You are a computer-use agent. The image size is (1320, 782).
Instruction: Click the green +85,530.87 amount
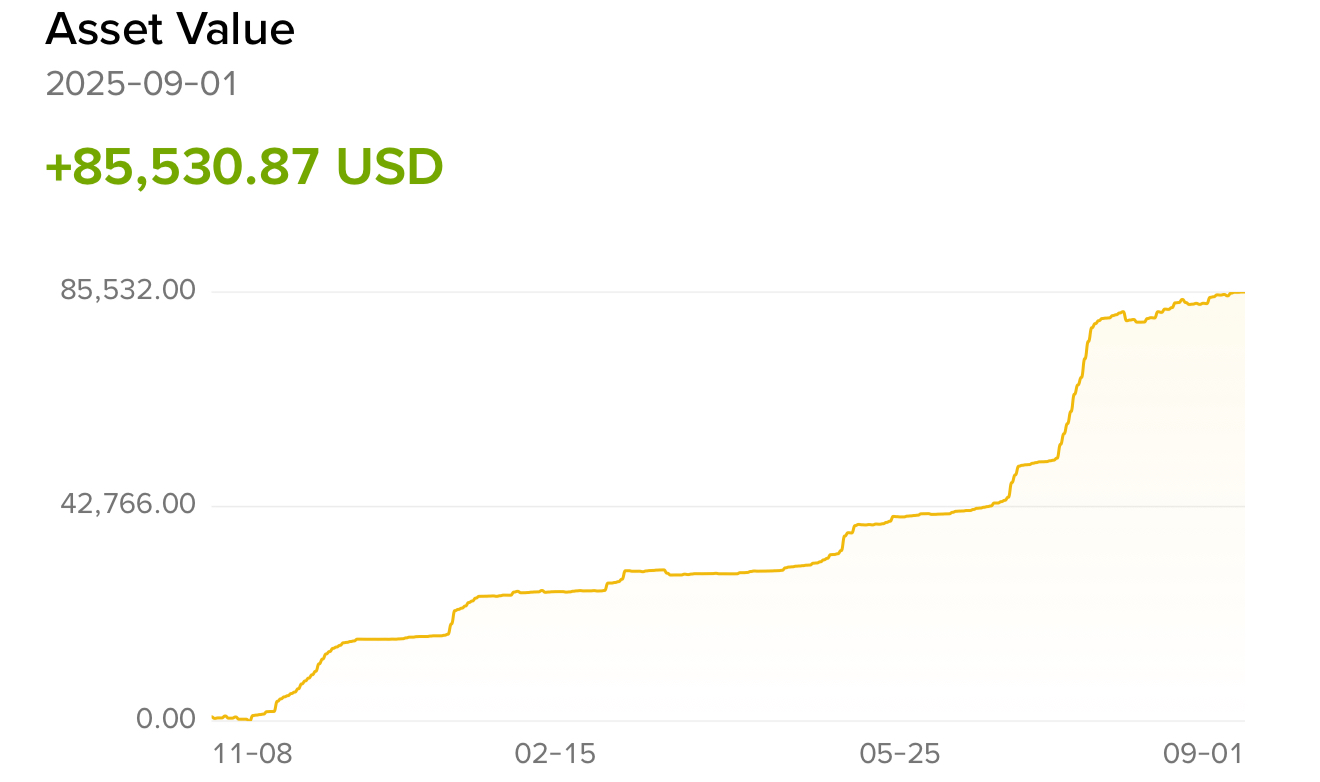coord(183,166)
